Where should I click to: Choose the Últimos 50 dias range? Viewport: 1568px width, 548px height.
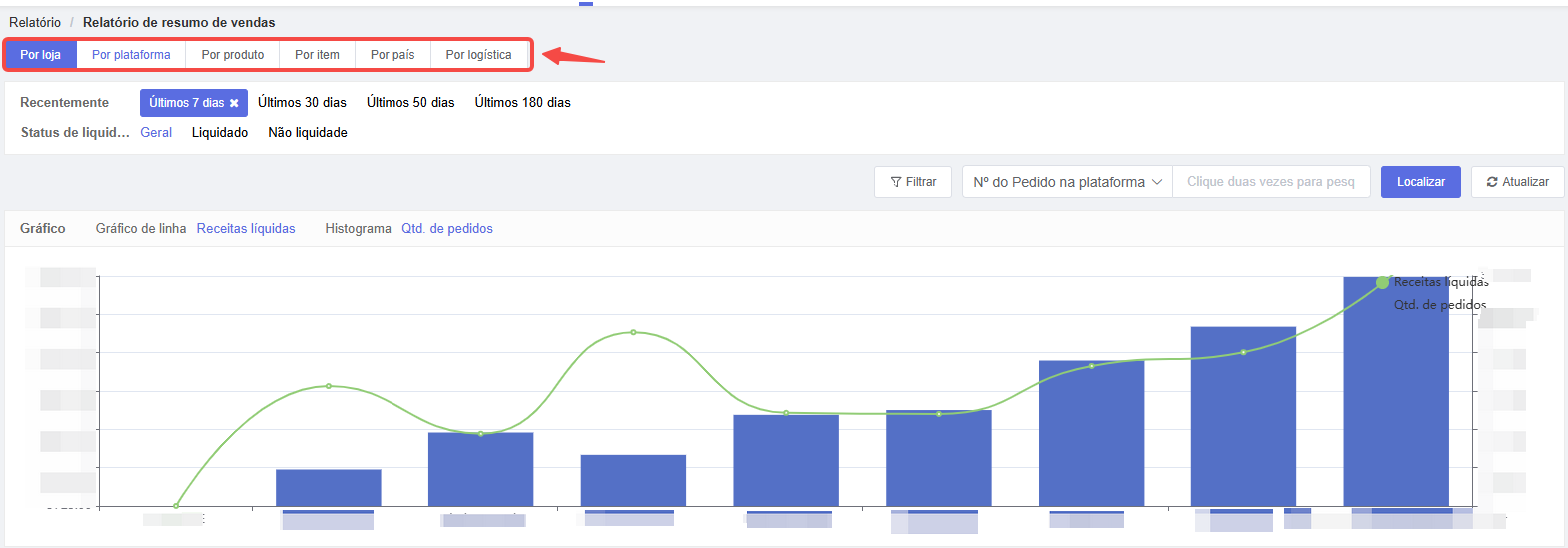coord(410,103)
